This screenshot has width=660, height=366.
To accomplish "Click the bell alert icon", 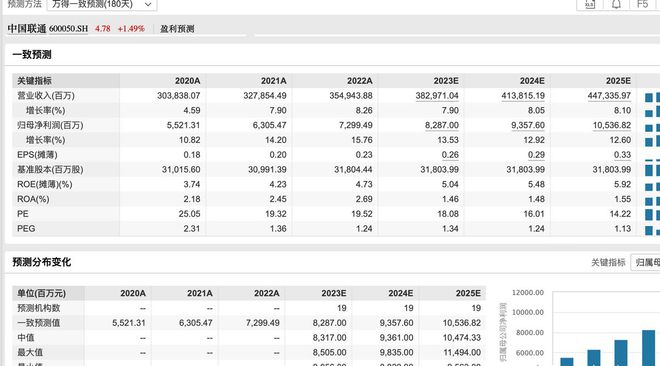I will pos(616,4).
